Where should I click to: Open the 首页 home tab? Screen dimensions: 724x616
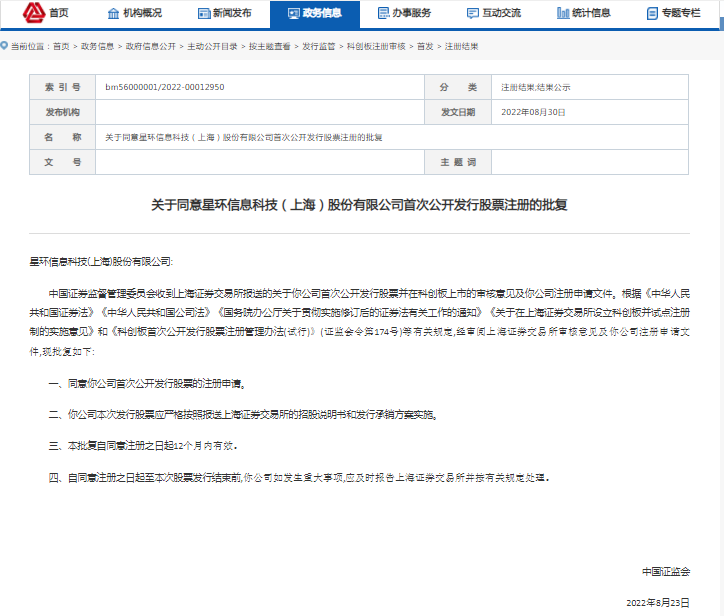click(x=59, y=13)
